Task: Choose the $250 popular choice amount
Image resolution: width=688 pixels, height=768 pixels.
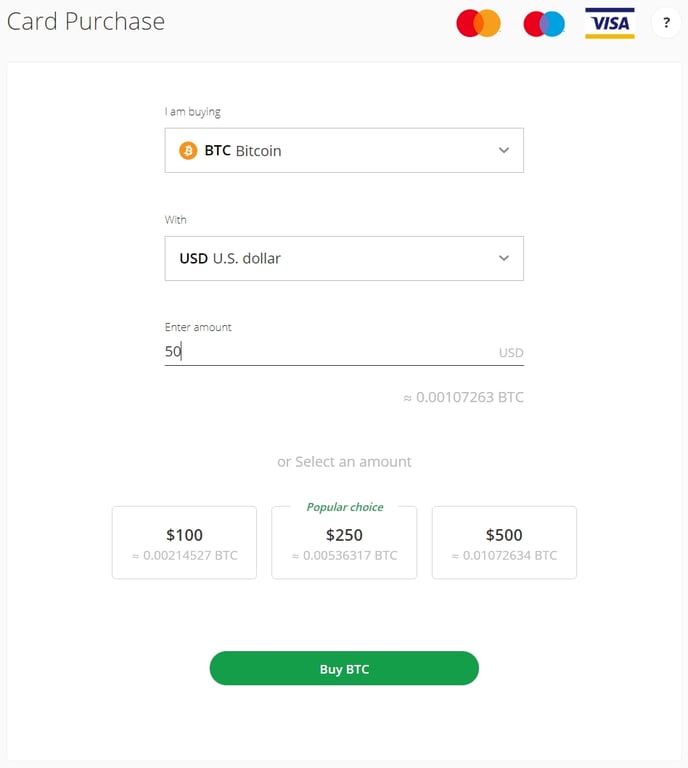Action: pos(344,543)
